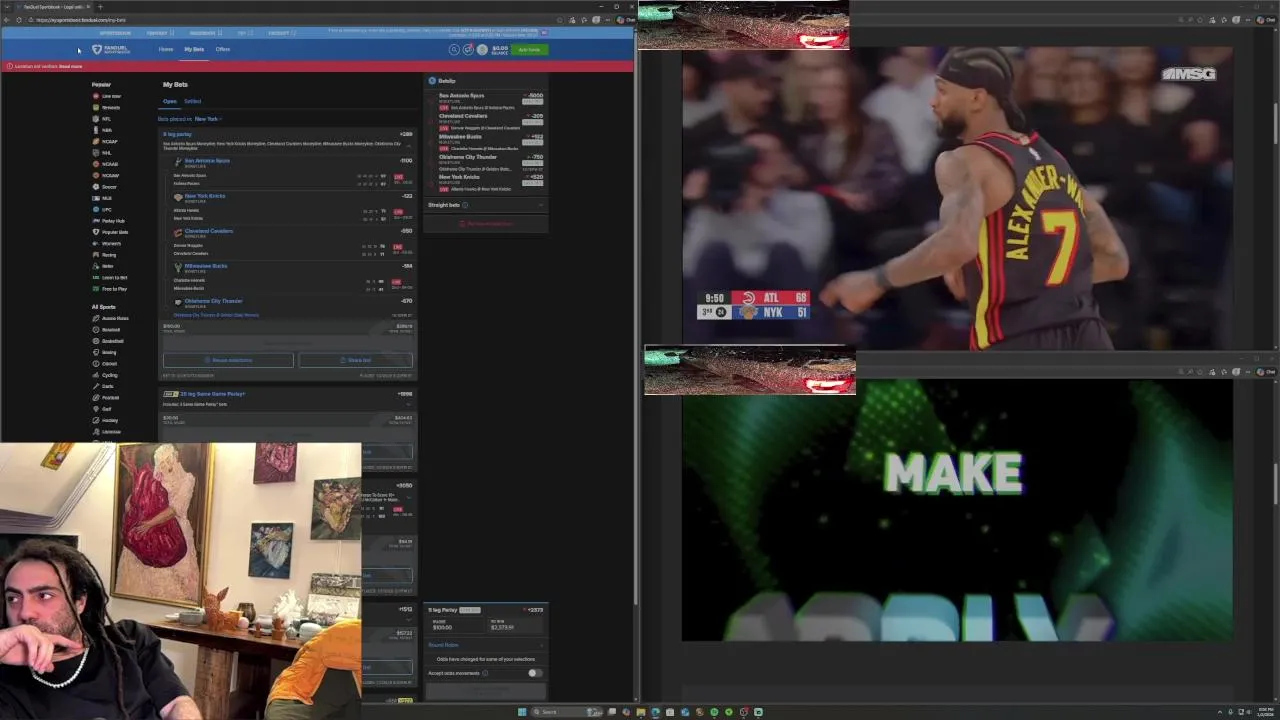Open the New York Knicks parlay leg link
The image size is (1280, 720).
(205, 196)
